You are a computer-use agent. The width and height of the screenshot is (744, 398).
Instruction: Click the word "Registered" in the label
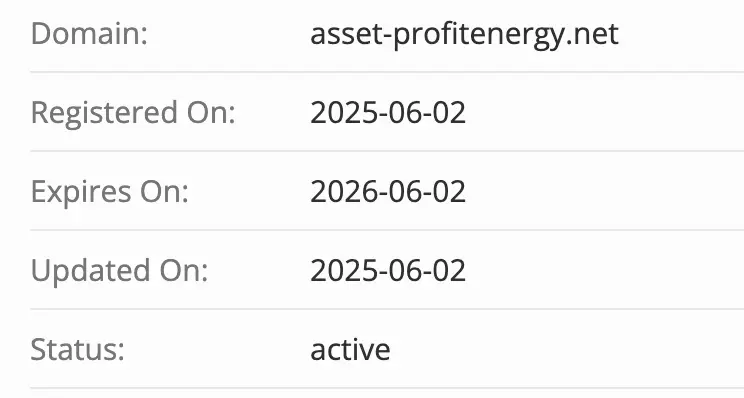click(104, 114)
